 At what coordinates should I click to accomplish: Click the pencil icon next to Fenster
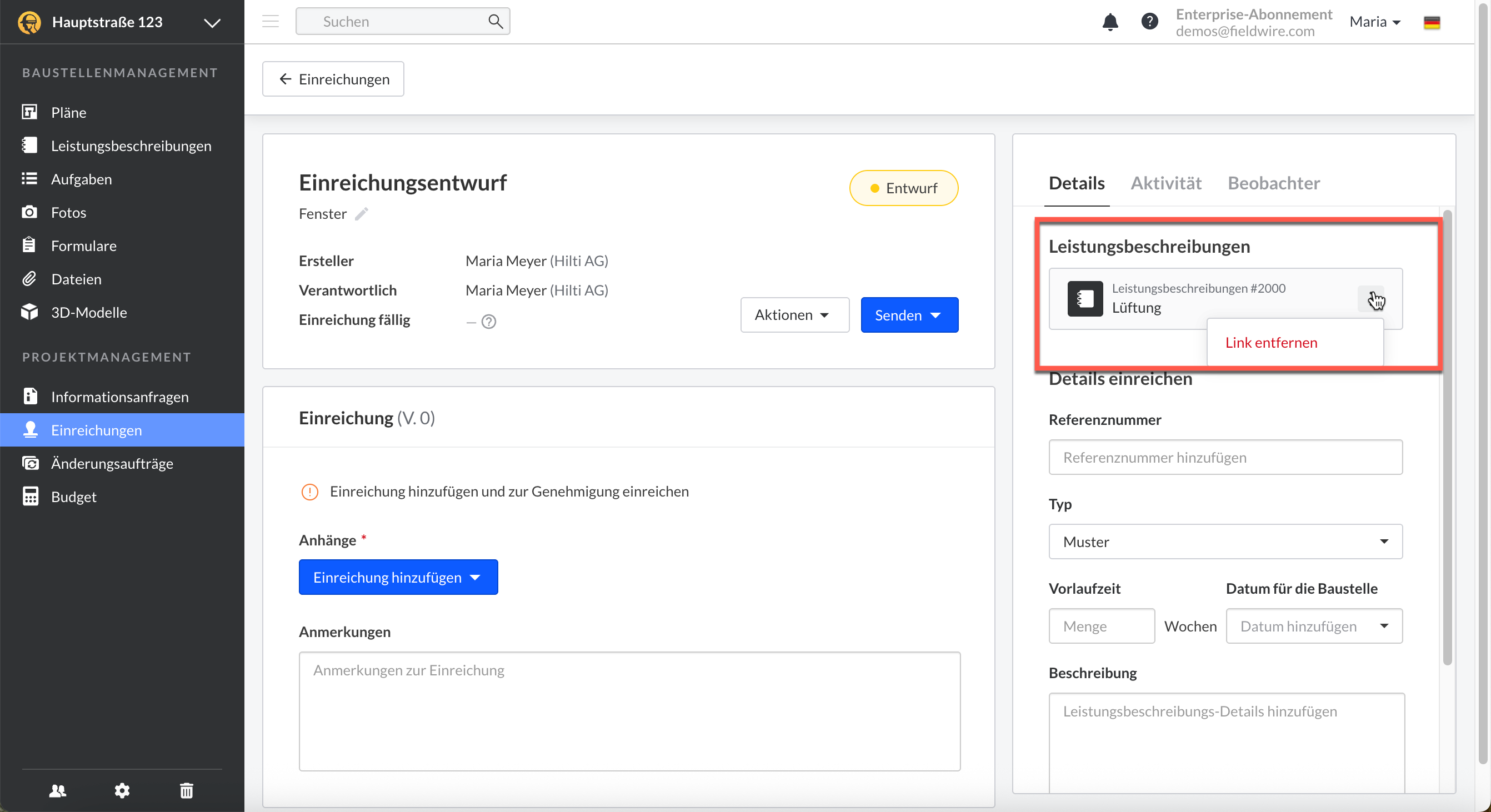(361, 214)
